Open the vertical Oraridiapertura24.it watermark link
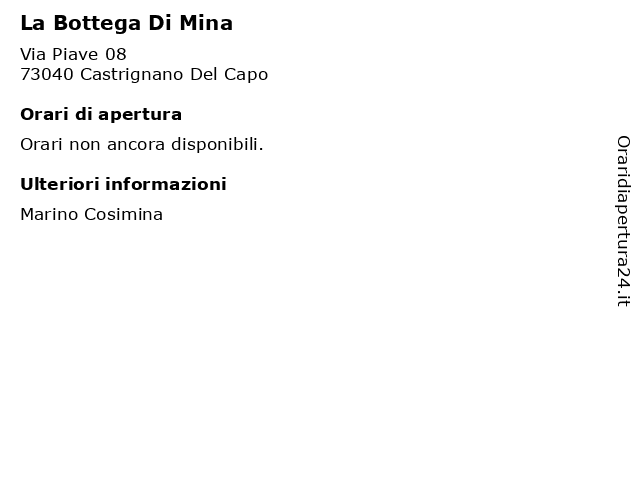Image resolution: width=640 pixels, height=480 pixels. point(623,221)
